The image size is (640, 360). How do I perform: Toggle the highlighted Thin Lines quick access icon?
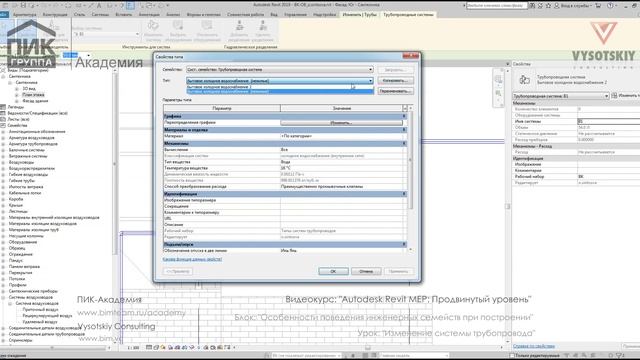pos(130,6)
